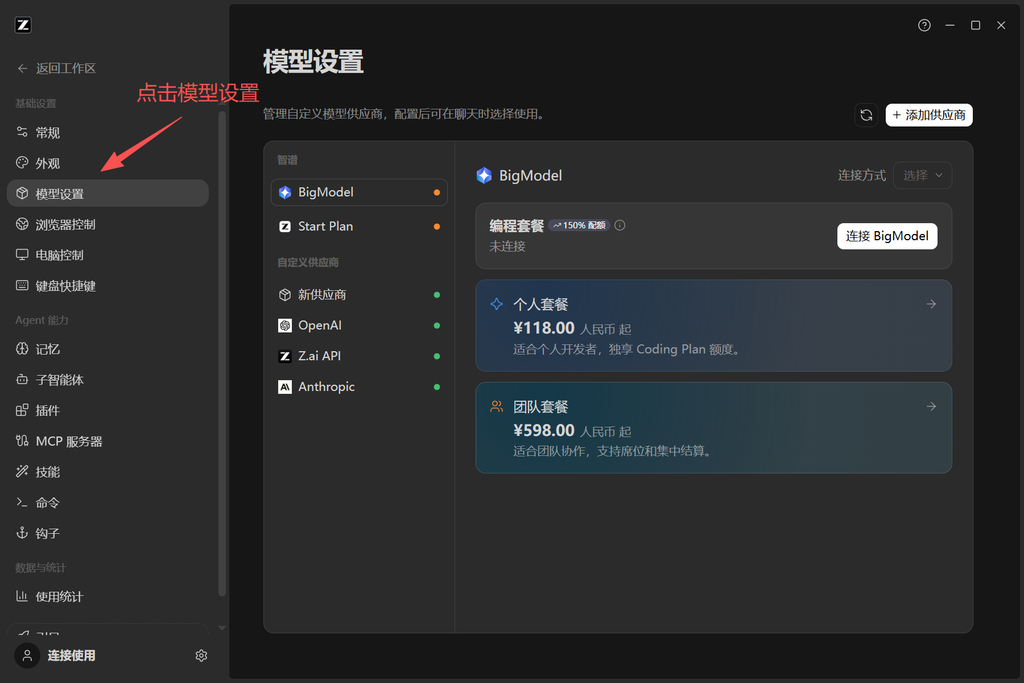Click info icon beside 150% 配额

(620, 225)
